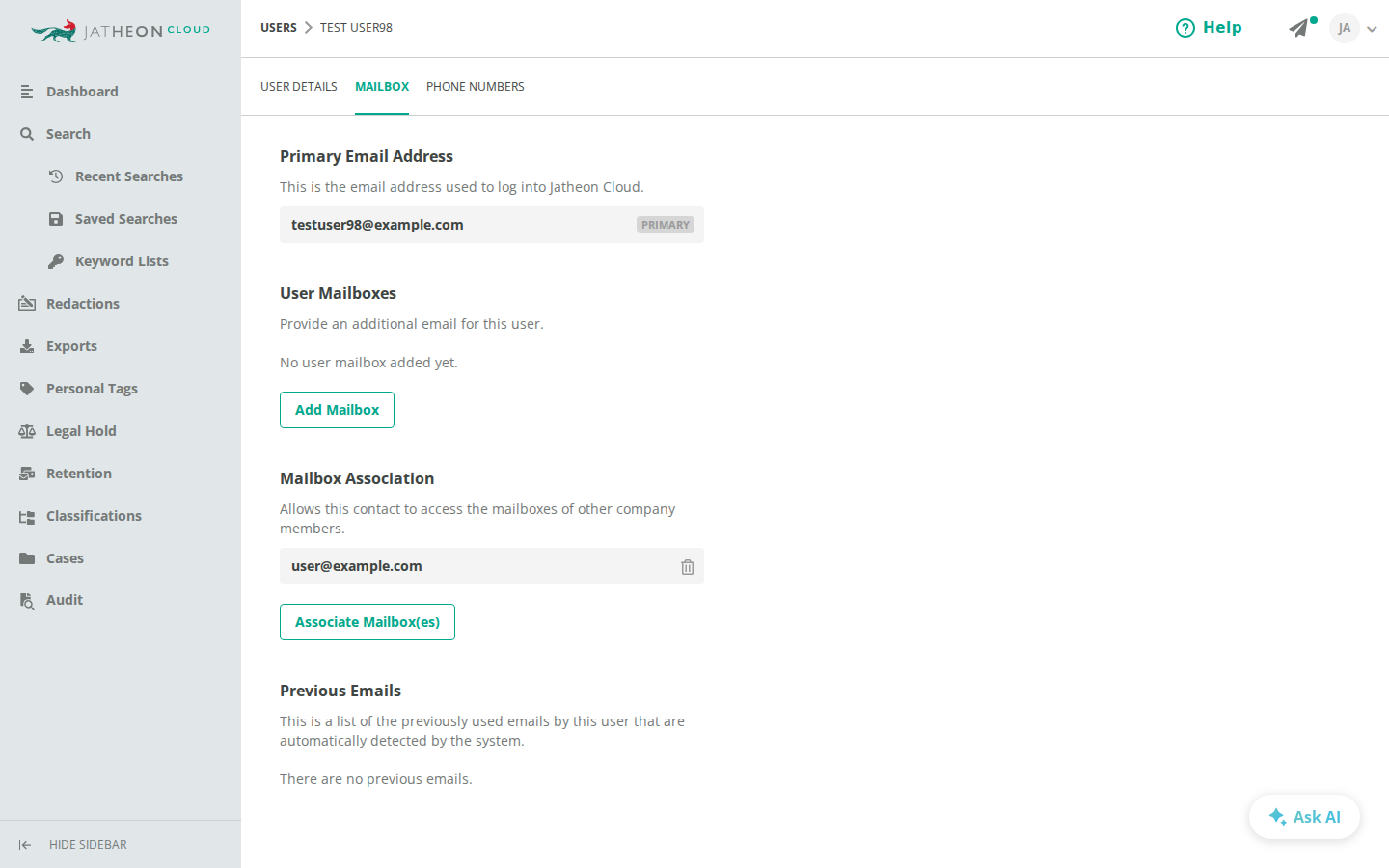Click the Help link text
The image size is (1389, 868).
[1222, 28]
